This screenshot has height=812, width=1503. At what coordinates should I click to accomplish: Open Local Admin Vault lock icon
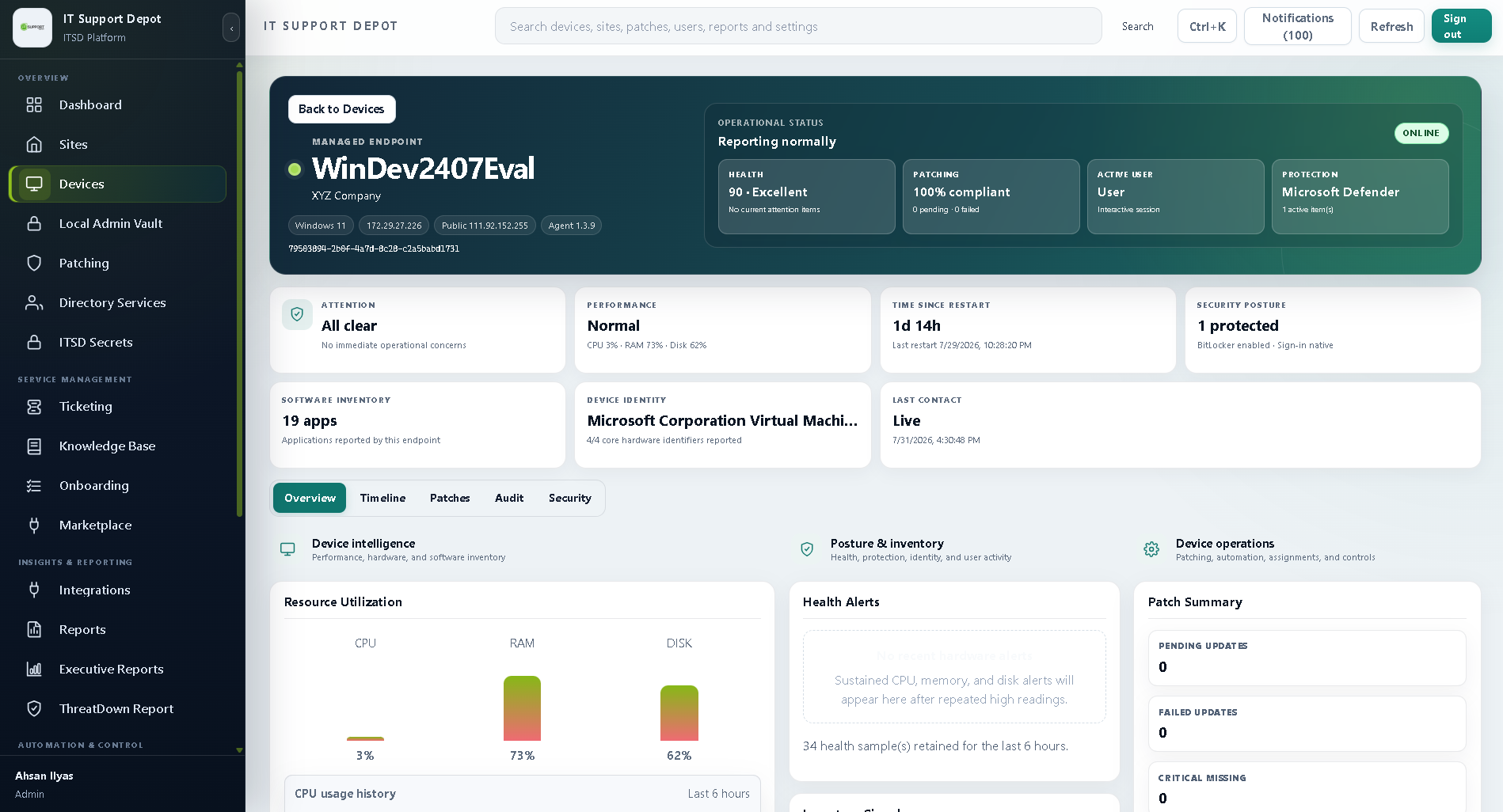(34, 223)
